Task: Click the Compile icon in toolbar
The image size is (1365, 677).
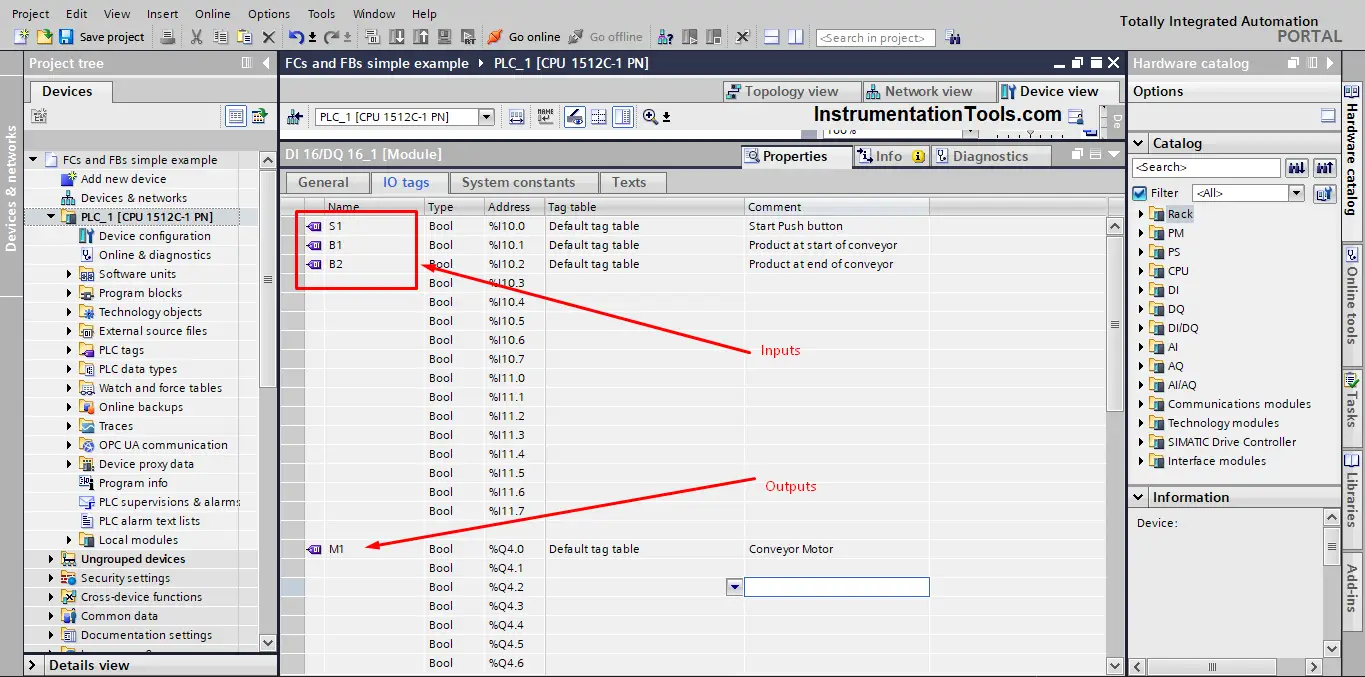Action: tap(372, 37)
